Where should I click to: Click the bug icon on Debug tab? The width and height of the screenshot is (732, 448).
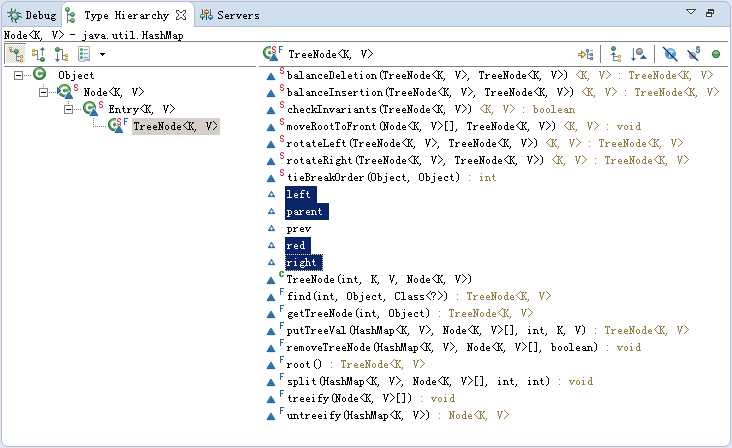pyautogui.click(x=14, y=15)
